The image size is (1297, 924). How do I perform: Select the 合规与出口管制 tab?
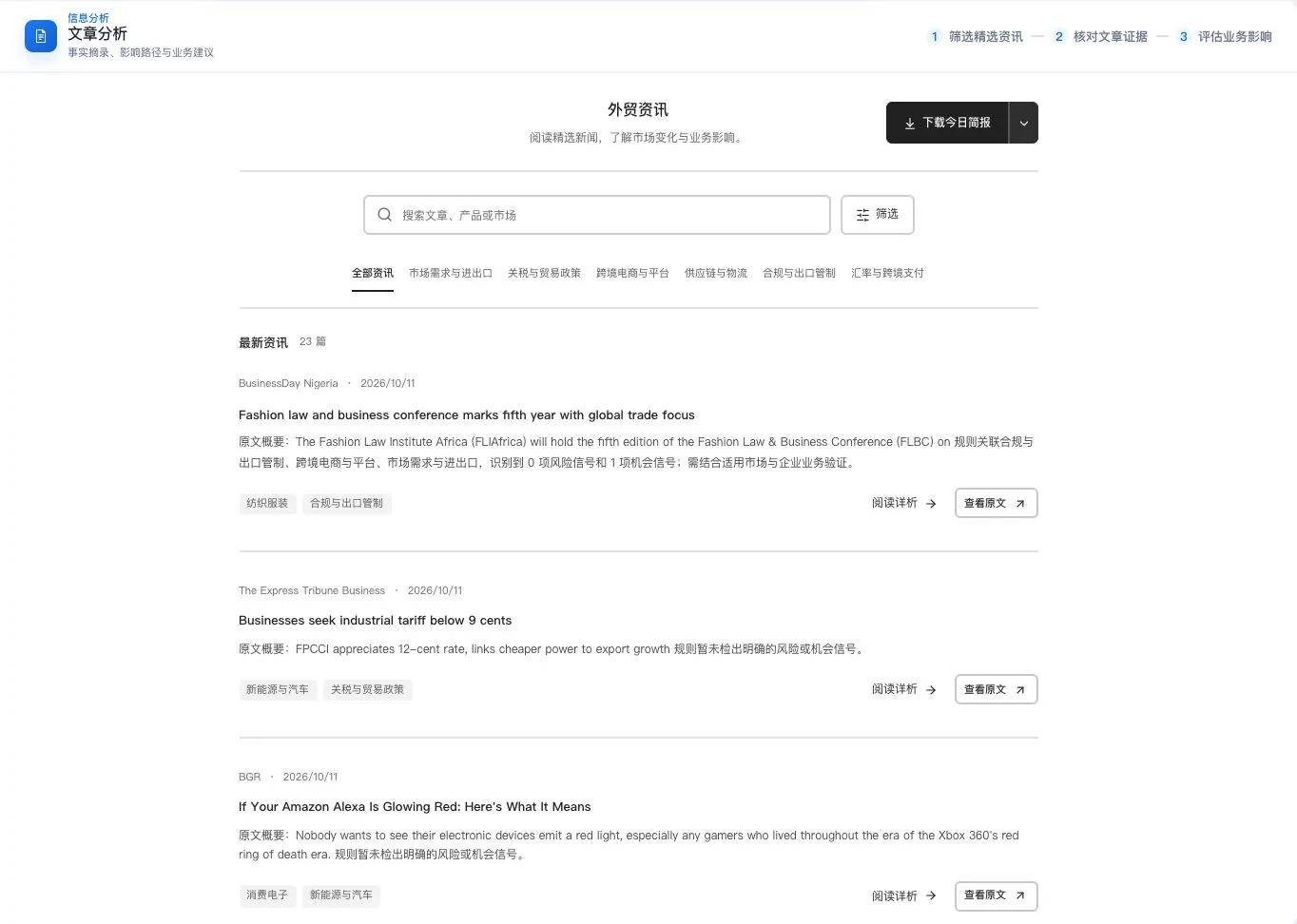[x=799, y=273]
